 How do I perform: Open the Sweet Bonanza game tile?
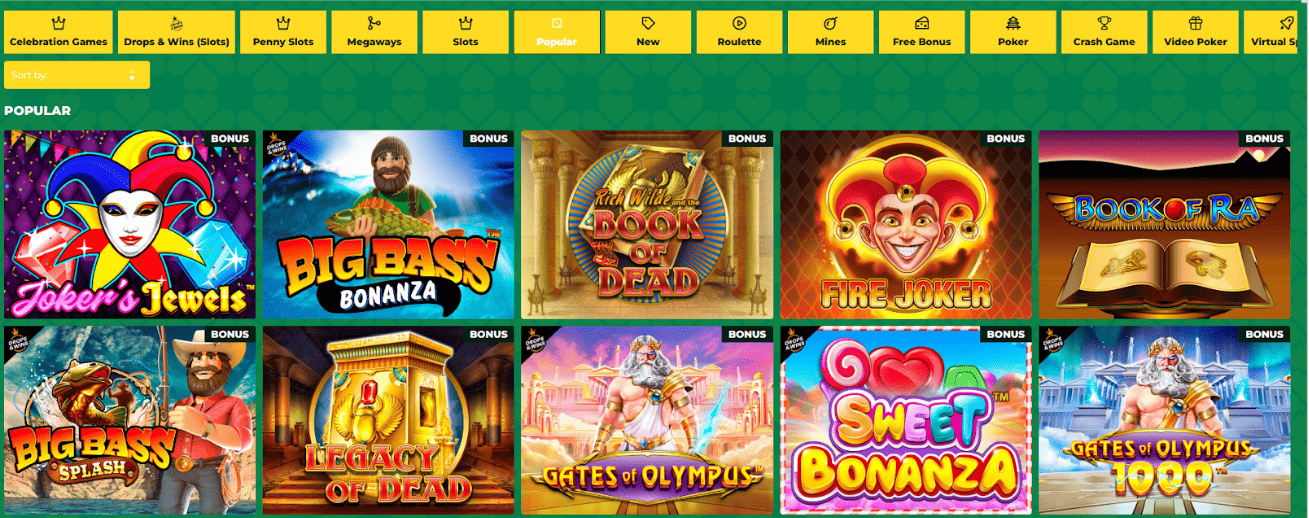(x=906, y=421)
